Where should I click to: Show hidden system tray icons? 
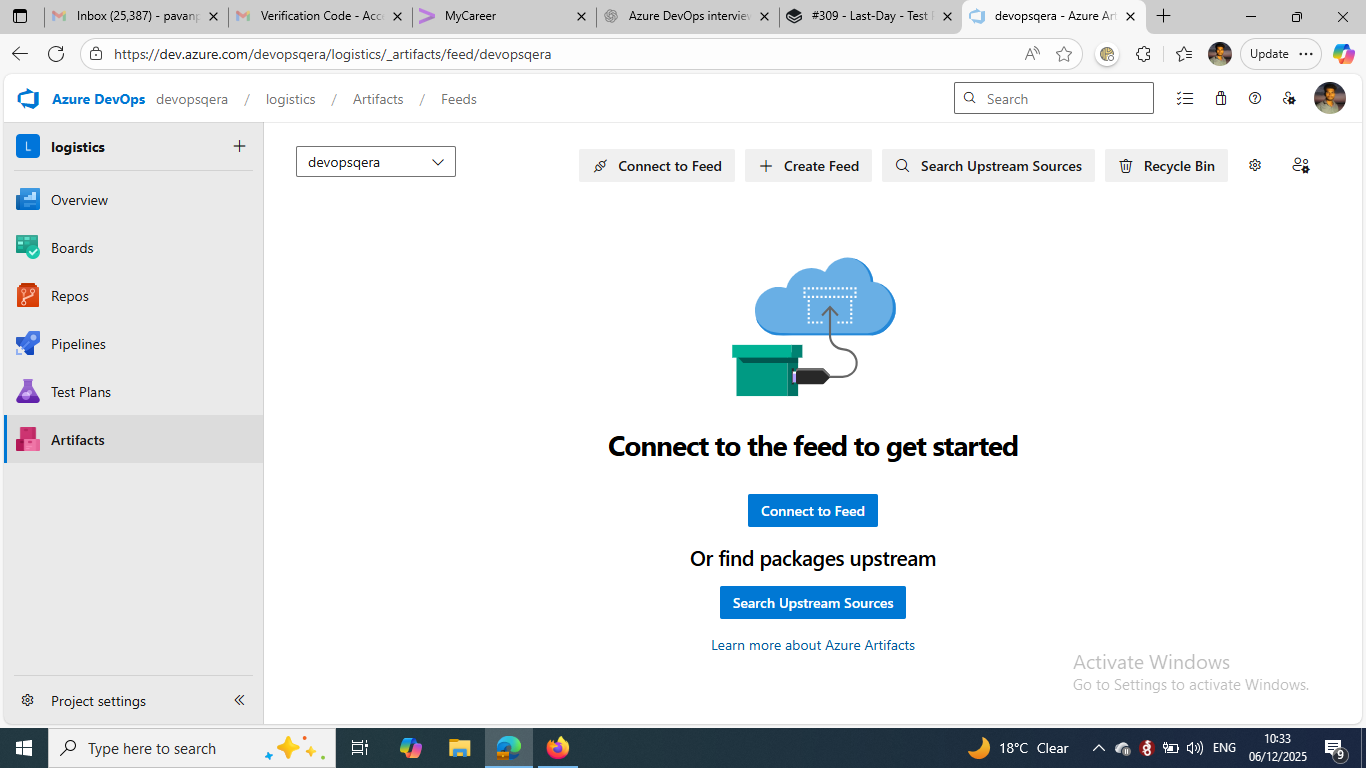point(1098,748)
